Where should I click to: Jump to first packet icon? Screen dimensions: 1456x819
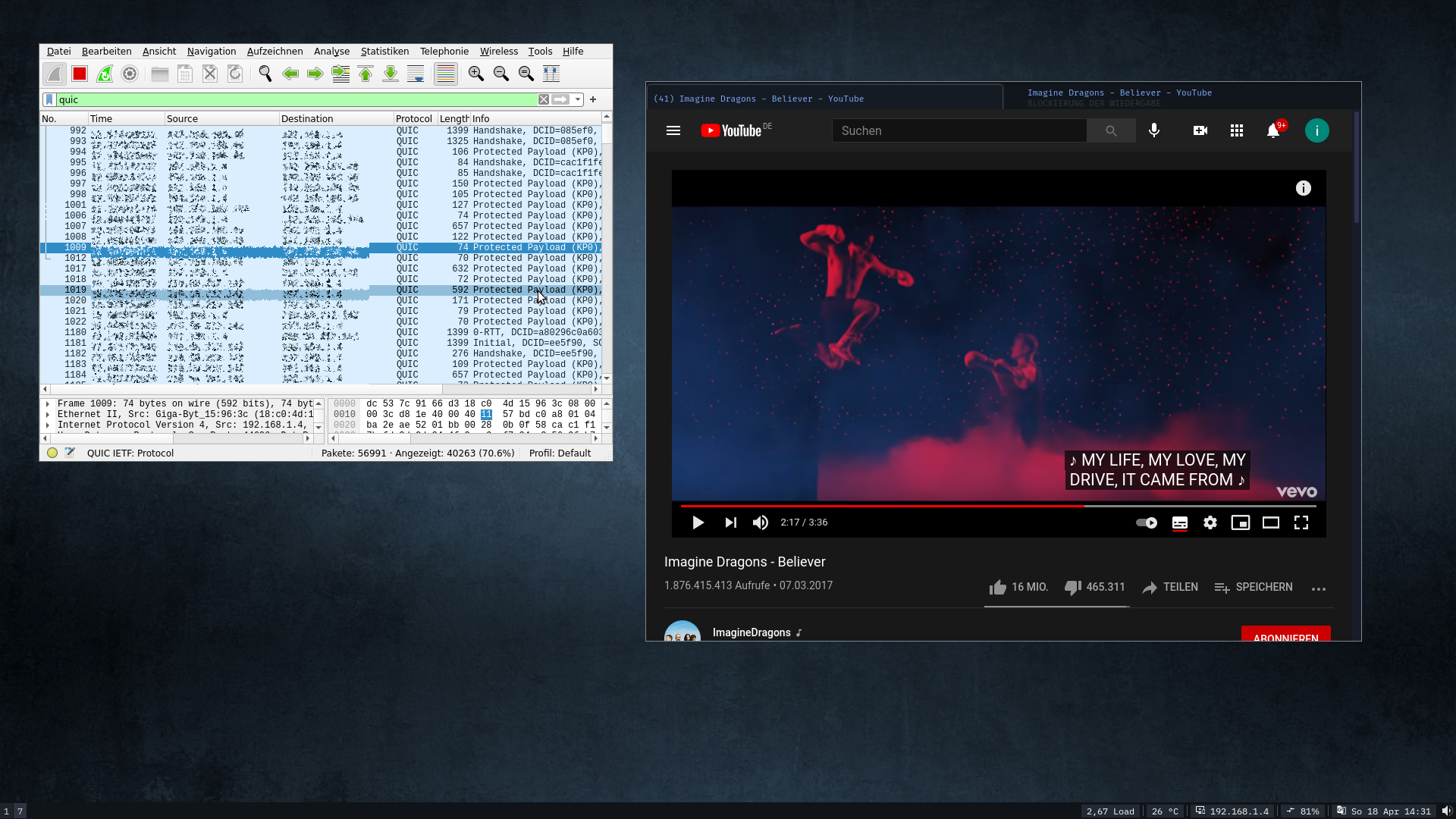tap(366, 74)
